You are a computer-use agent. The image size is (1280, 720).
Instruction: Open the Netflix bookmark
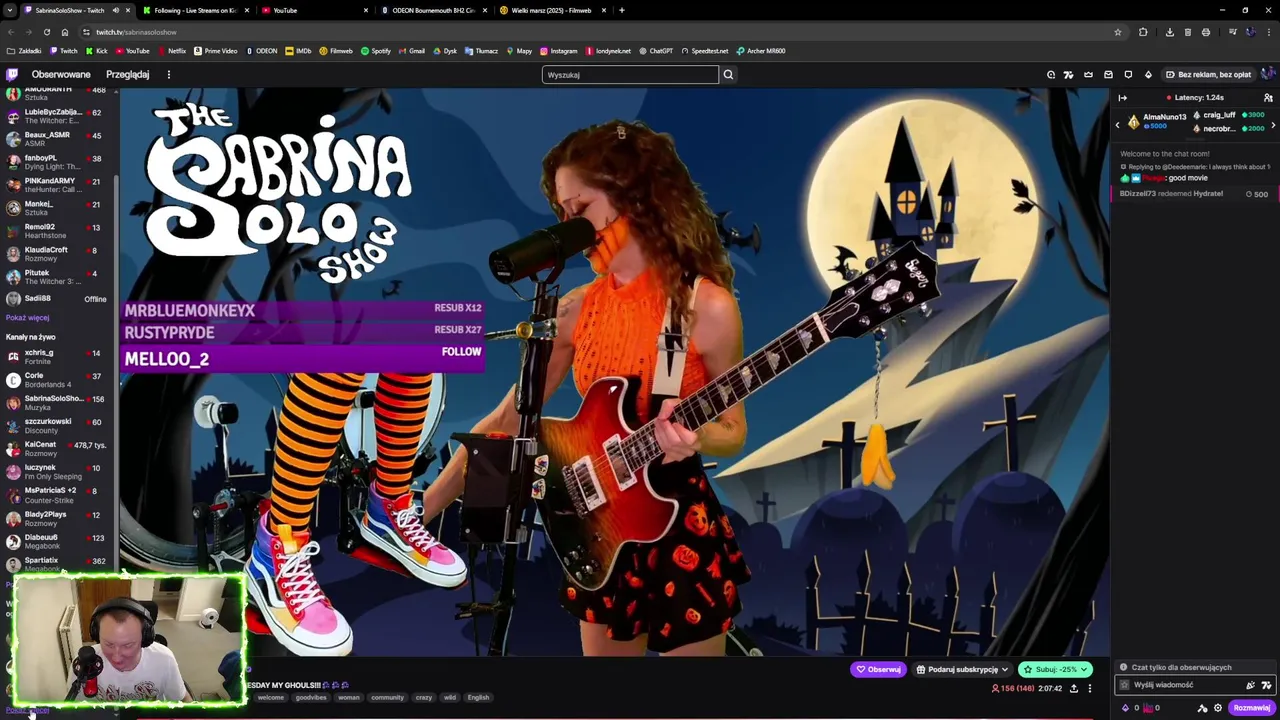tap(171, 51)
